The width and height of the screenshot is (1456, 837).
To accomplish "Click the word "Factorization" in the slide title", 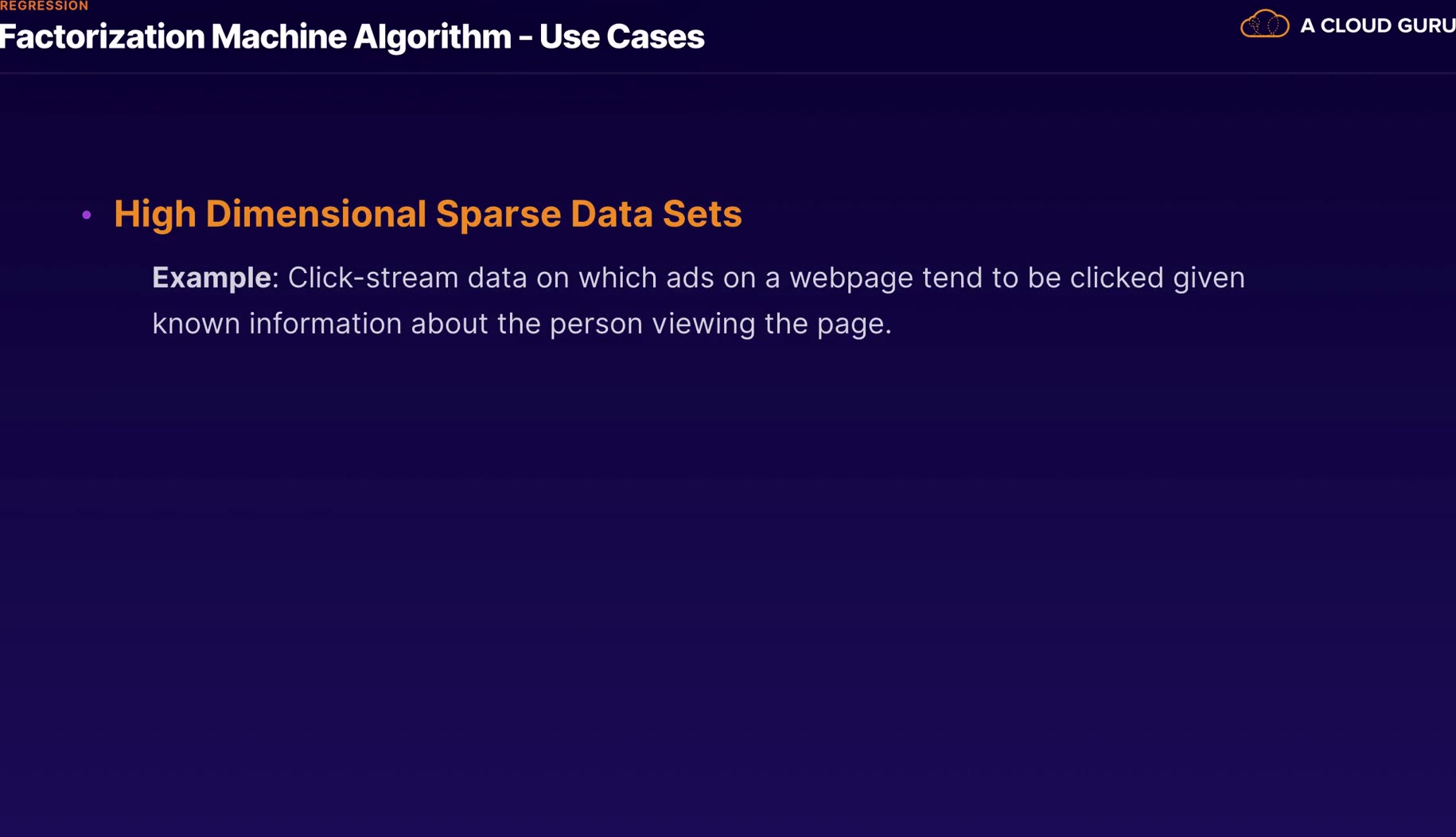I will 102,37.
